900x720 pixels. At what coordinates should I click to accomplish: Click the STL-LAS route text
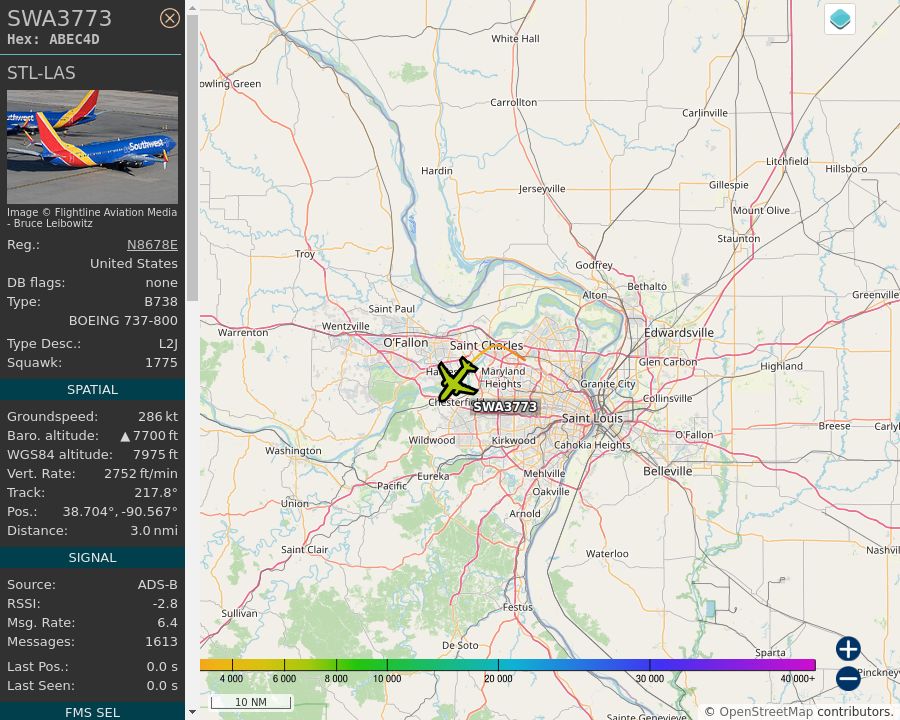(x=41, y=72)
